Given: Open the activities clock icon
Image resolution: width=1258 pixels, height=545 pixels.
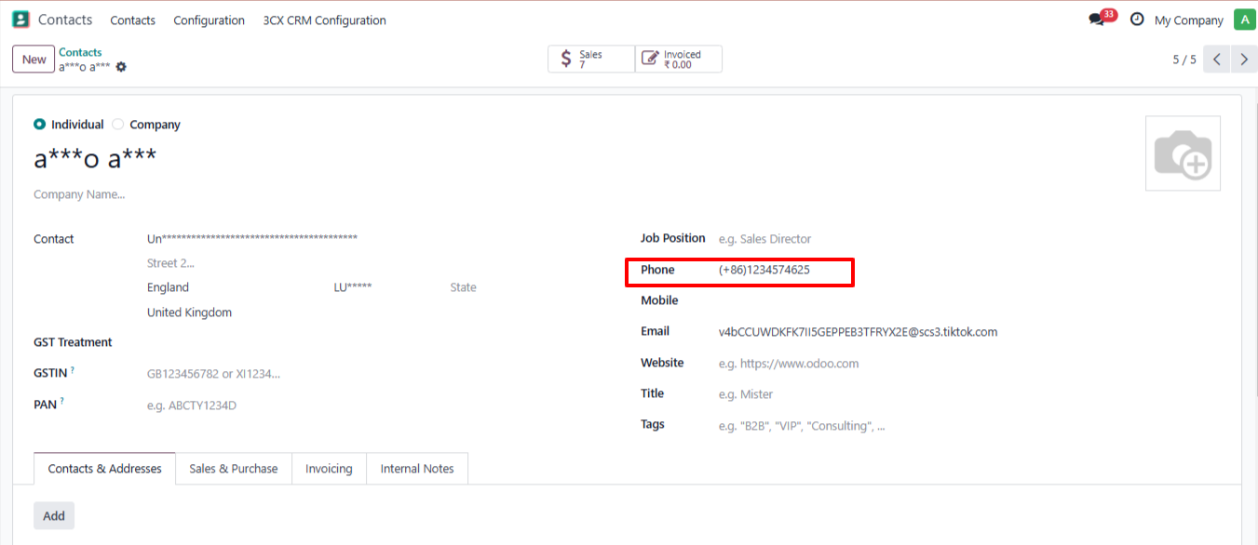Looking at the screenshot, I should click(x=1137, y=20).
